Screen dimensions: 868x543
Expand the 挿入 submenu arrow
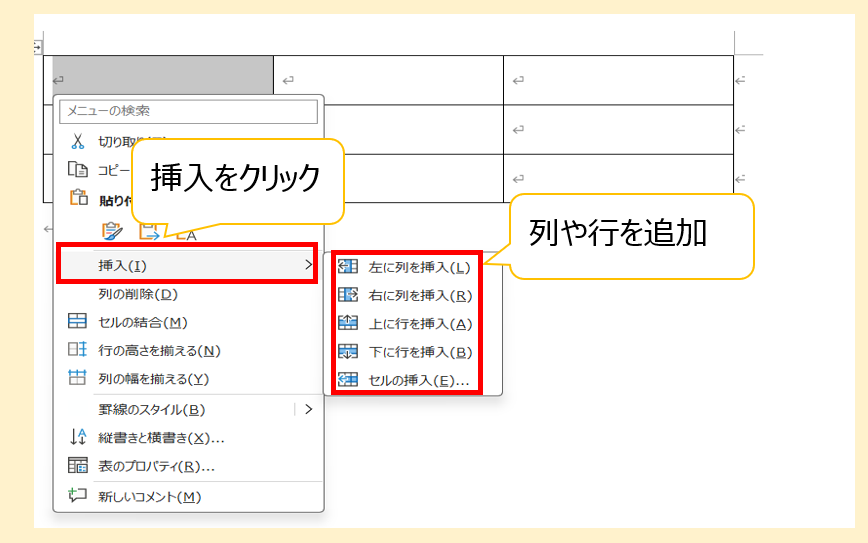click(307, 265)
